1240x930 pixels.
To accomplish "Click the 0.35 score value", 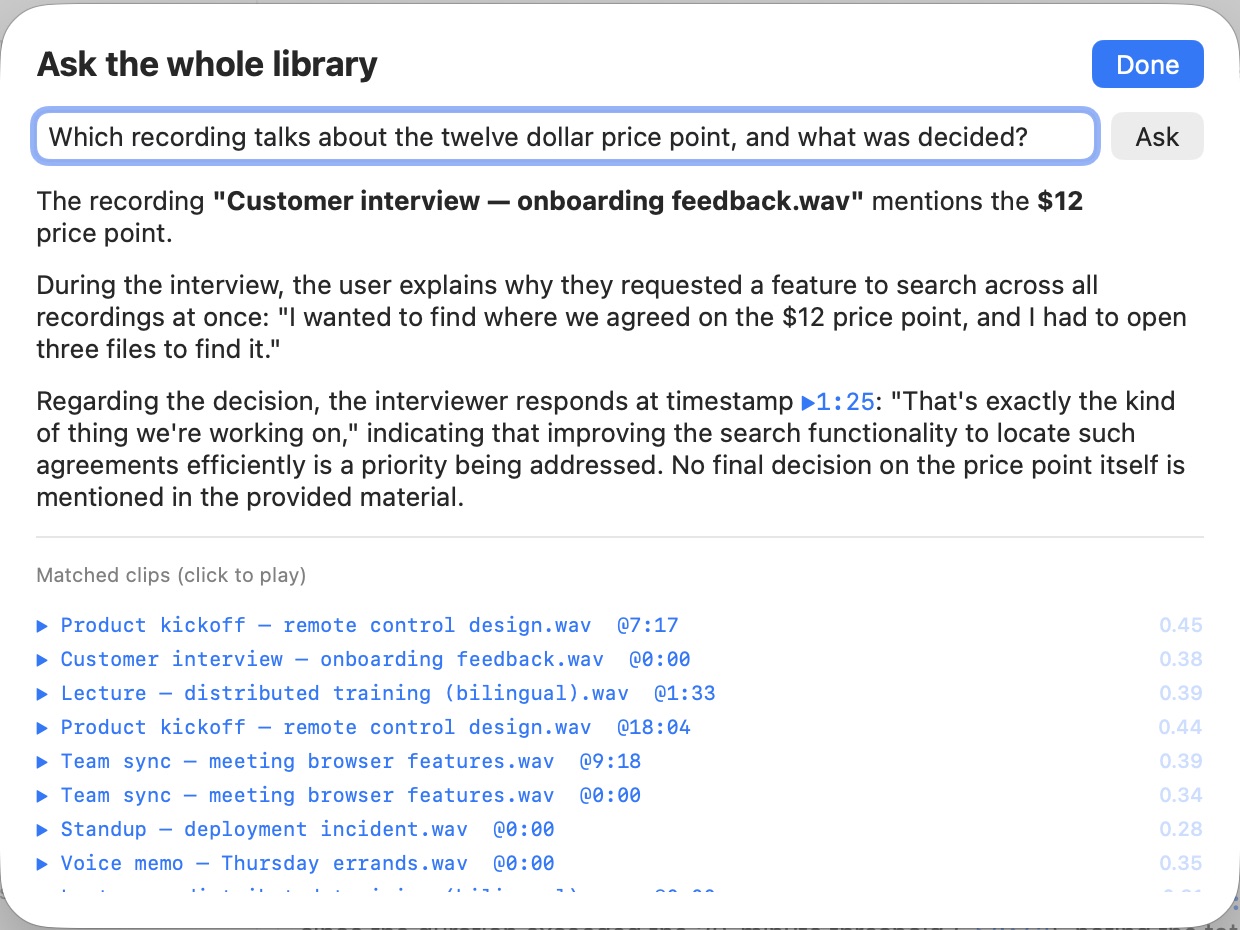I will coord(1181,864).
